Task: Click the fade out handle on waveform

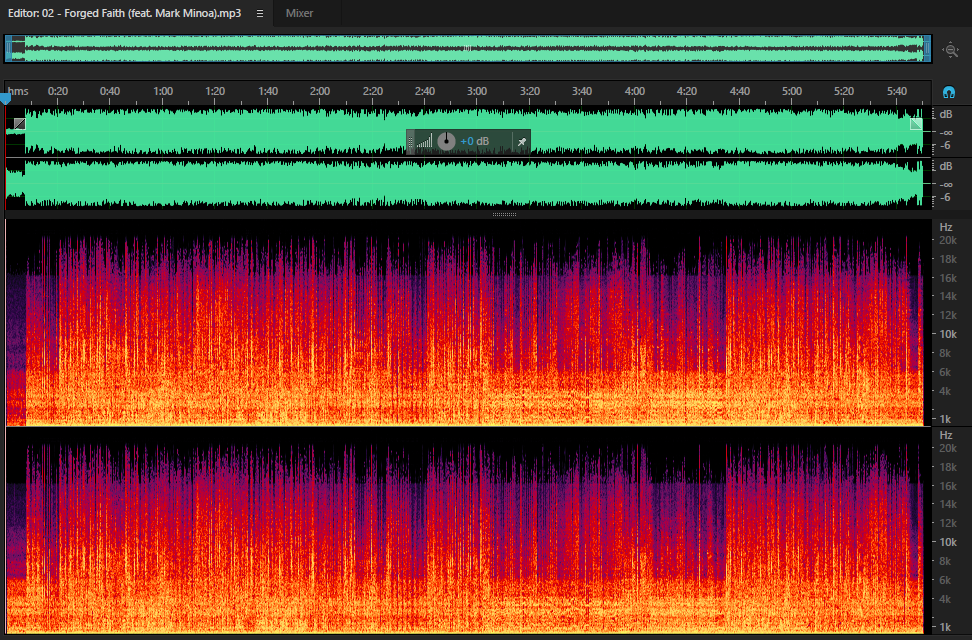Action: click(x=916, y=124)
